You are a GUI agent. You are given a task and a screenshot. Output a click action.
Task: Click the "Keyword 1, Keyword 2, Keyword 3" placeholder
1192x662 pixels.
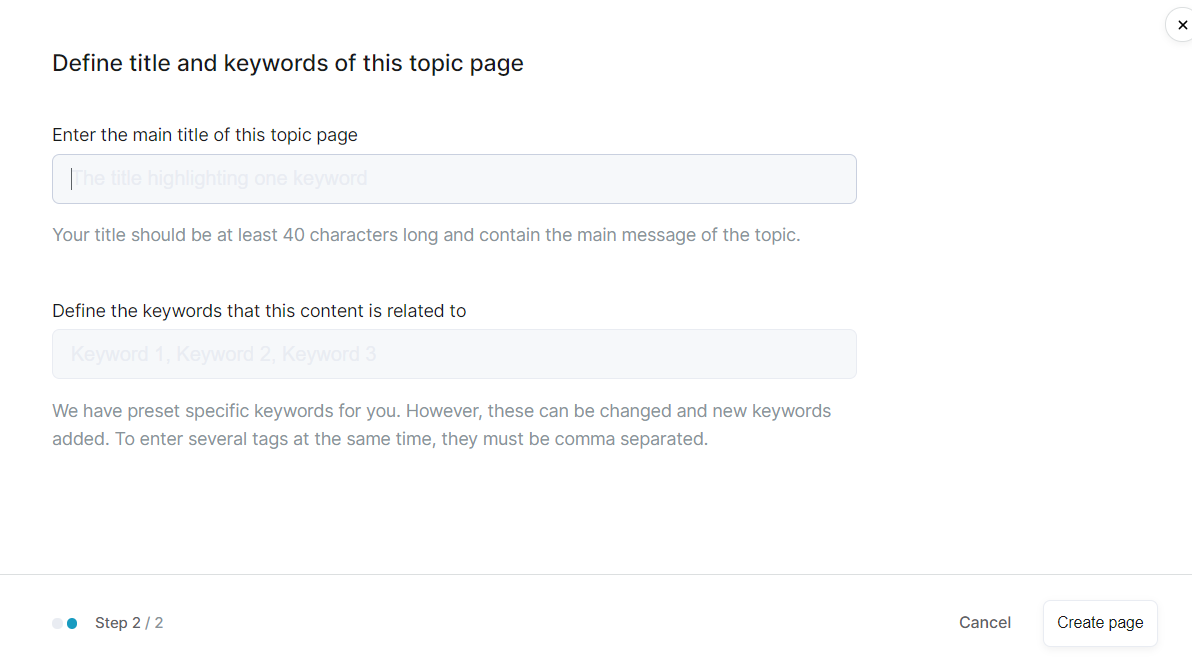[x=224, y=354]
